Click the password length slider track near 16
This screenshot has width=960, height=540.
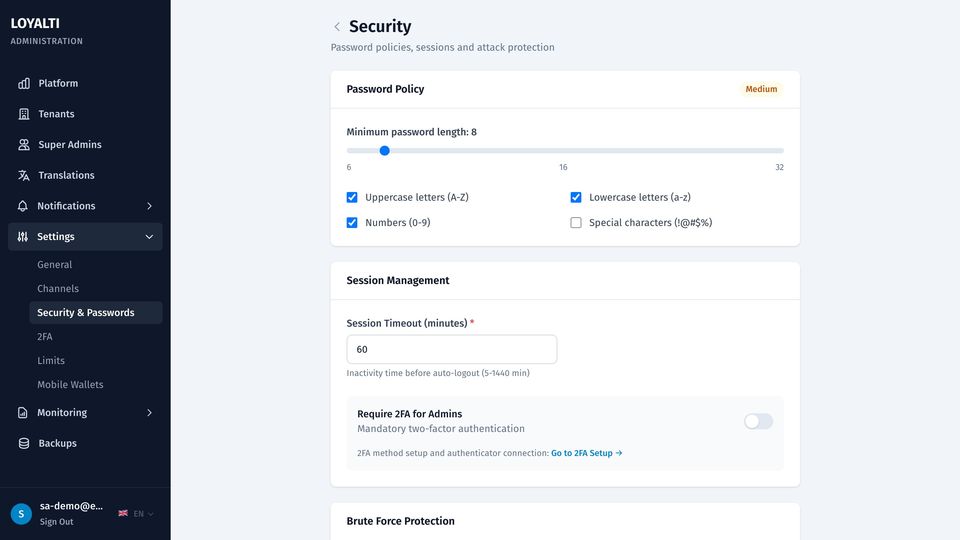tap(563, 151)
